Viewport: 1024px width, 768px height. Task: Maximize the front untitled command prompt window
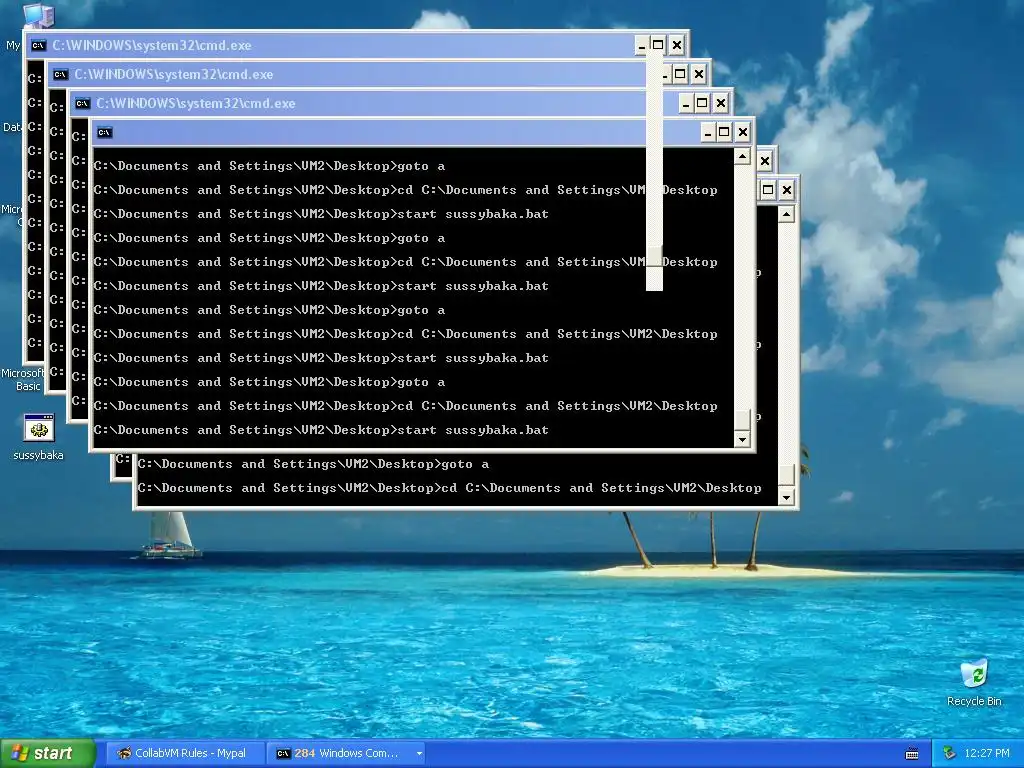(724, 133)
